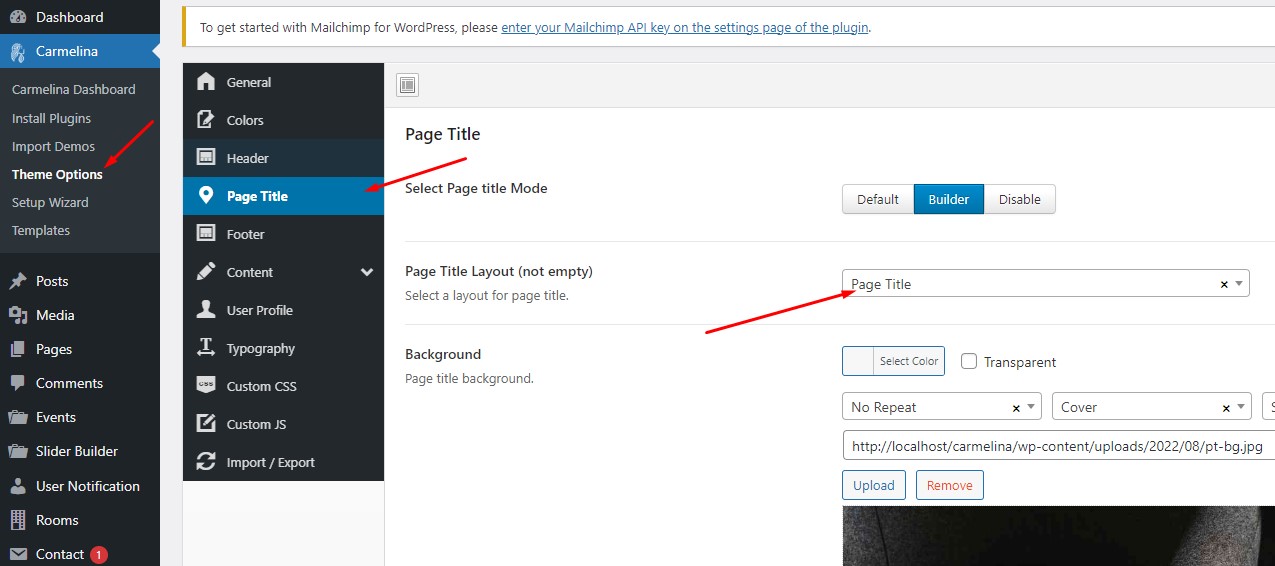Open the Footer options tab
The image size is (1275, 566).
pos(245,234)
